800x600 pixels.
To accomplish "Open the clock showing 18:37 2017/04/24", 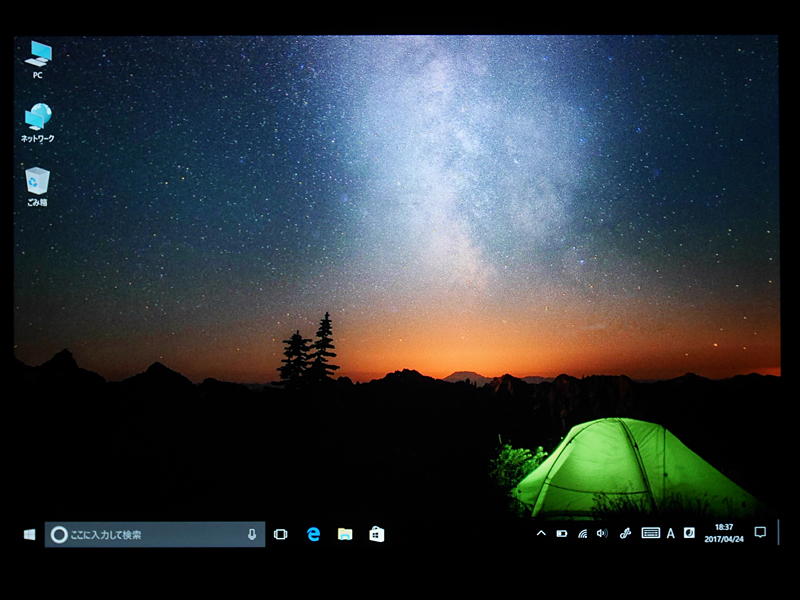I will coord(724,533).
